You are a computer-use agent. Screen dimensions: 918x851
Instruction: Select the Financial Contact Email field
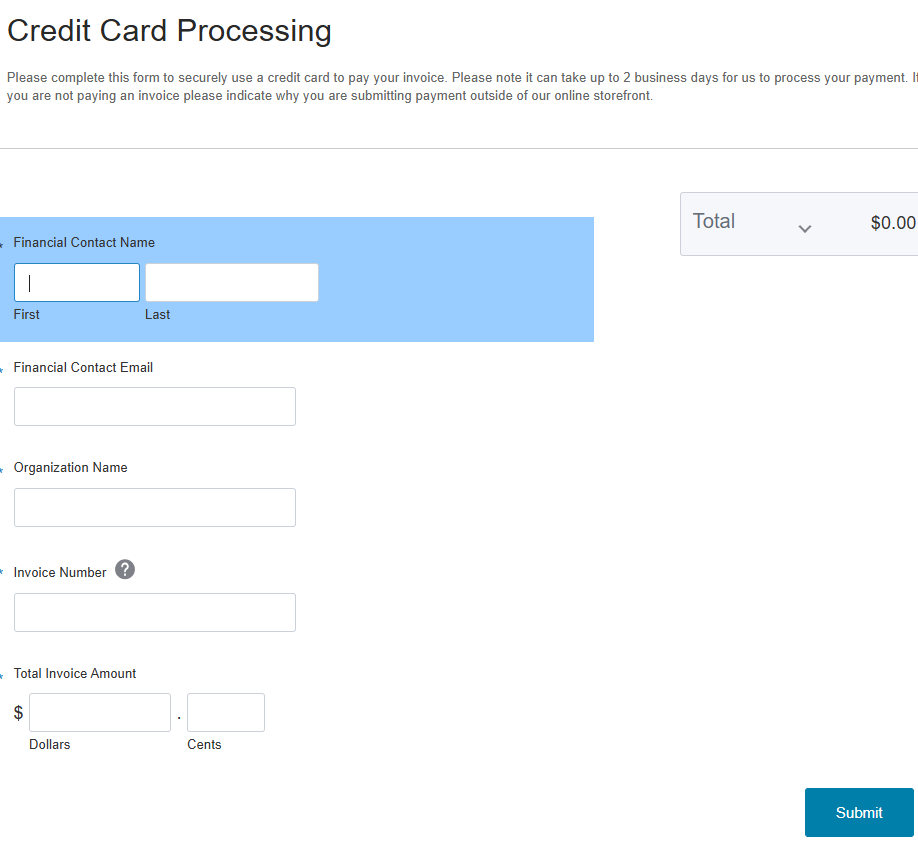(155, 406)
